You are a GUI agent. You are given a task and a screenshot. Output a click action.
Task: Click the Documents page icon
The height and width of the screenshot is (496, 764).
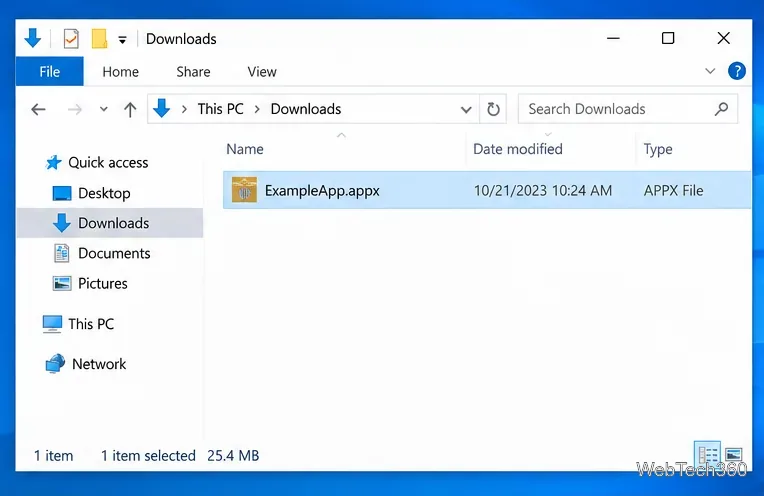pos(61,253)
